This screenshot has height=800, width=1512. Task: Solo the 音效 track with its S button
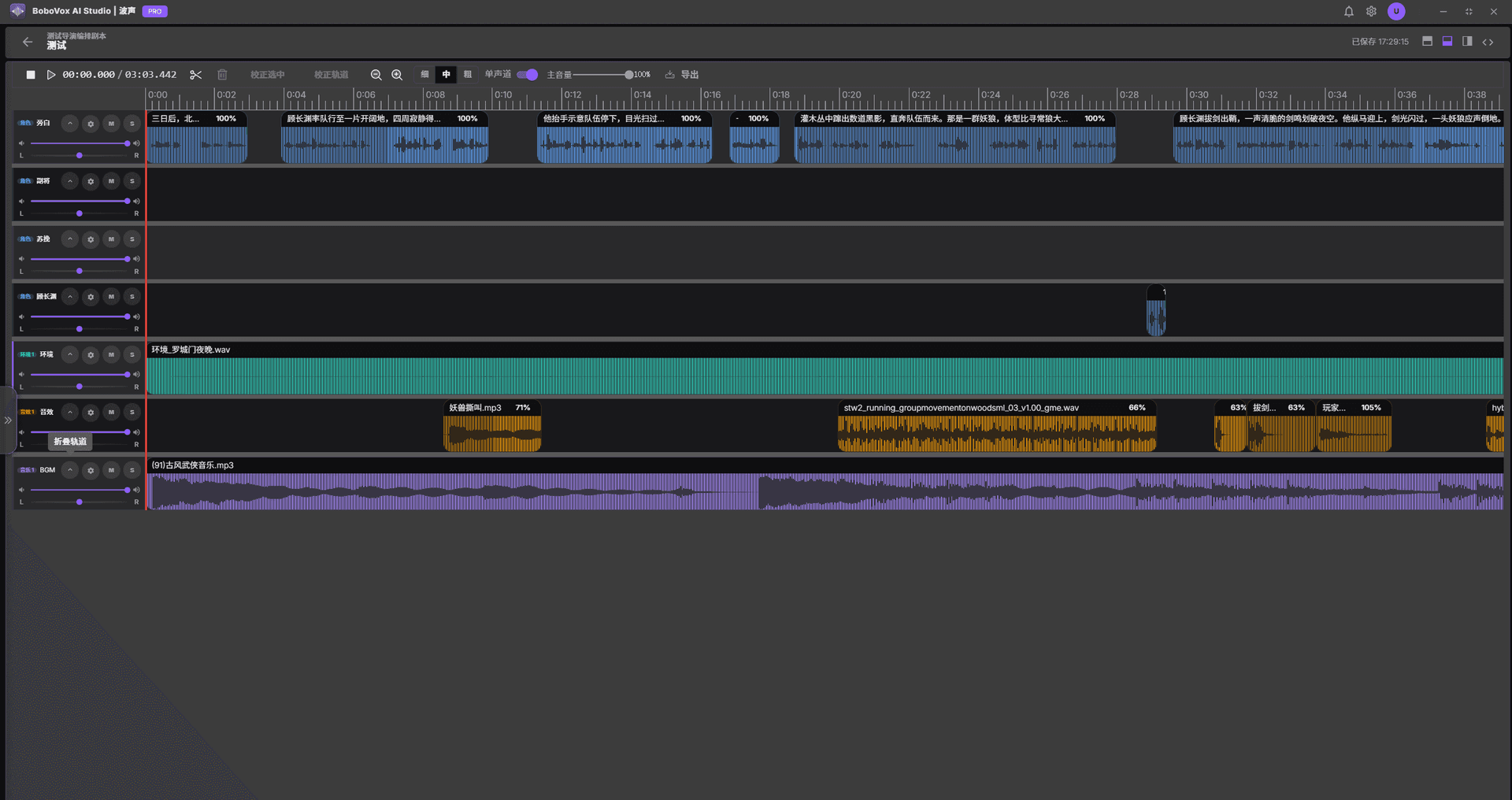(132, 413)
